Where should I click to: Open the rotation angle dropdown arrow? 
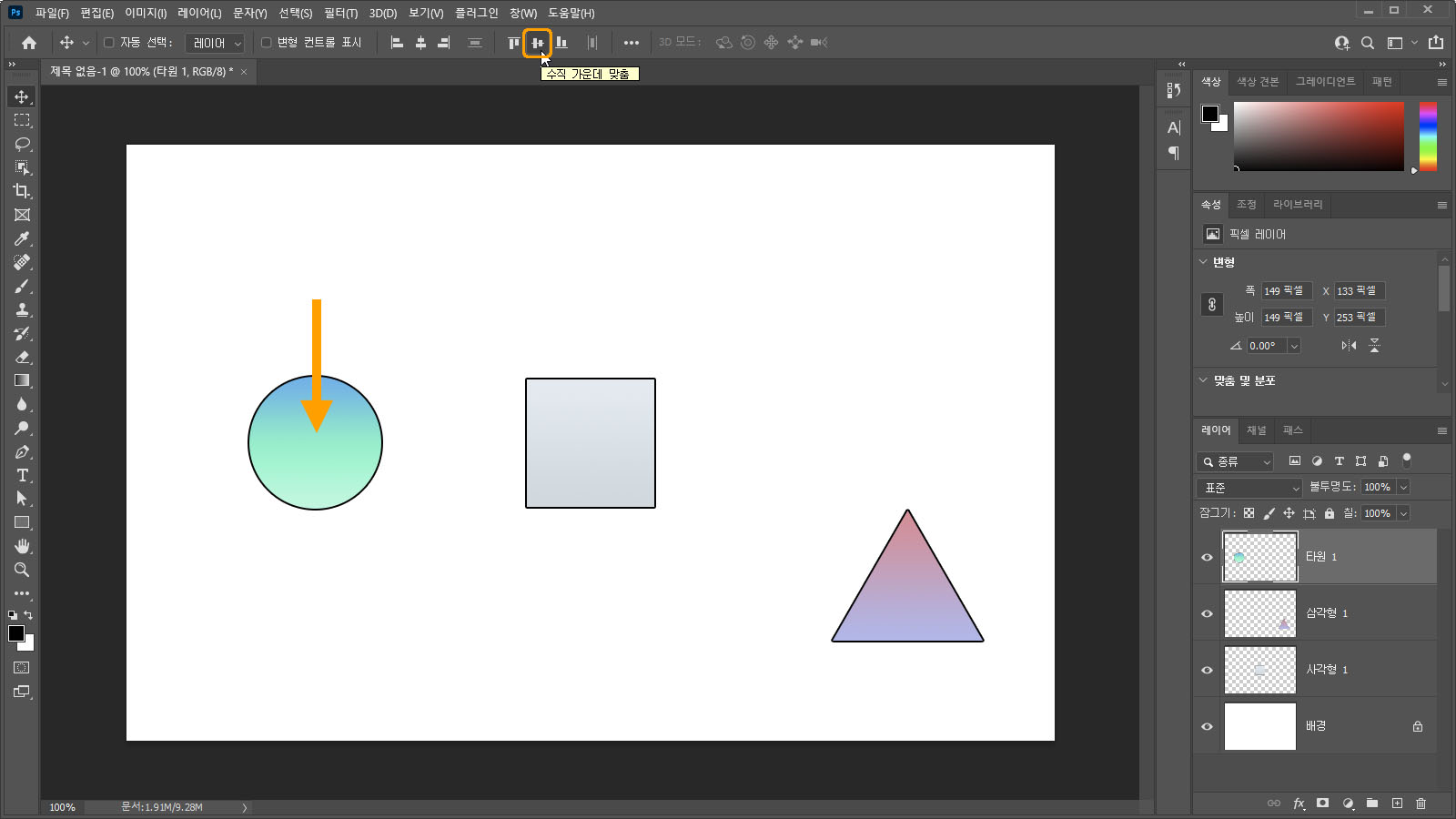(x=1294, y=346)
